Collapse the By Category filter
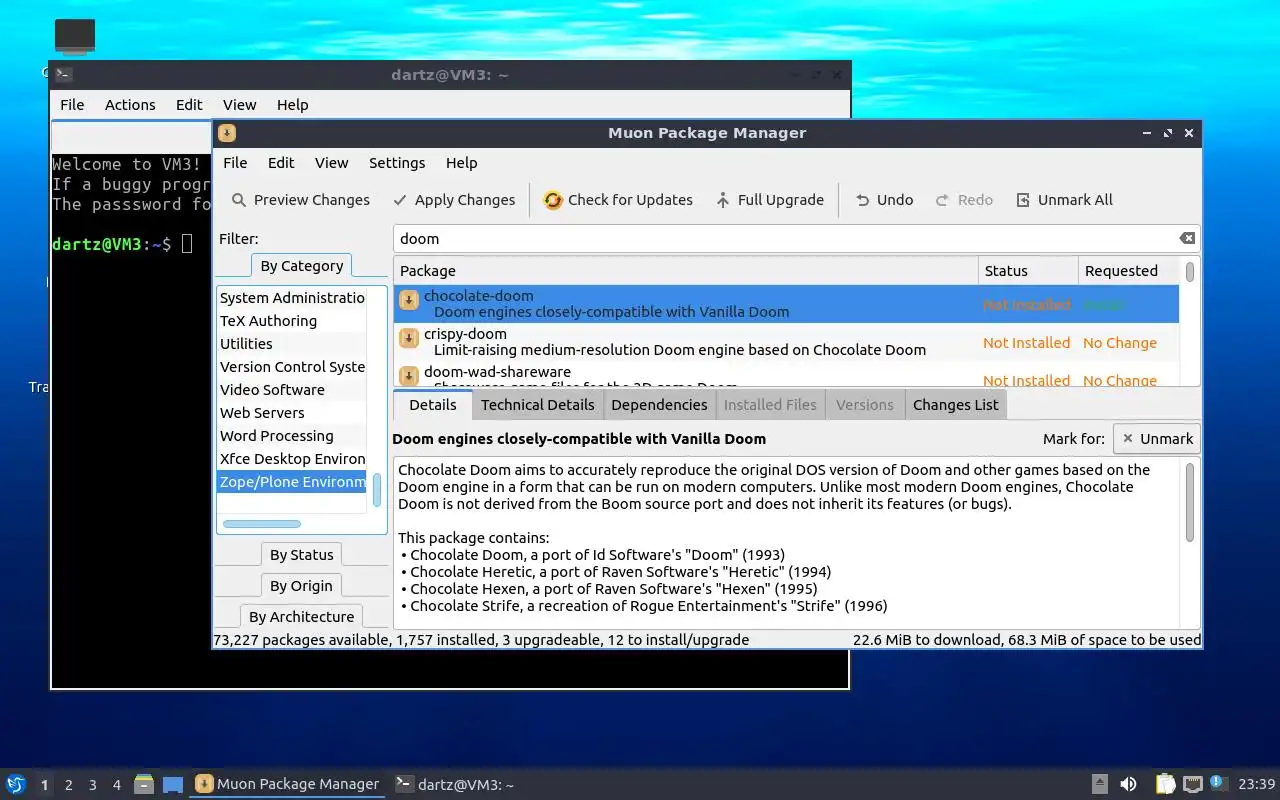The width and height of the screenshot is (1280, 800). point(301,266)
